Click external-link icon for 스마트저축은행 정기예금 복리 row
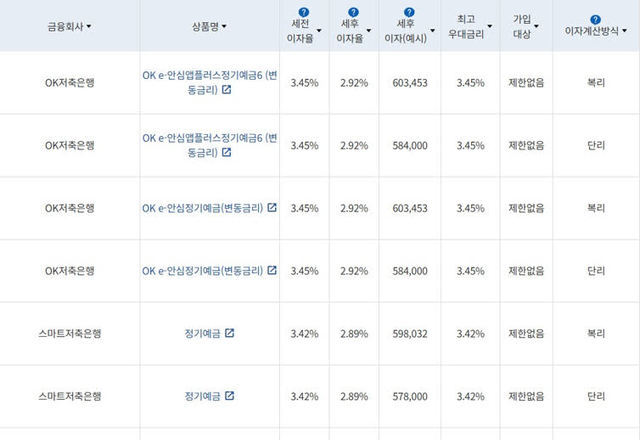Viewport: 640px width, 440px height. point(229,333)
